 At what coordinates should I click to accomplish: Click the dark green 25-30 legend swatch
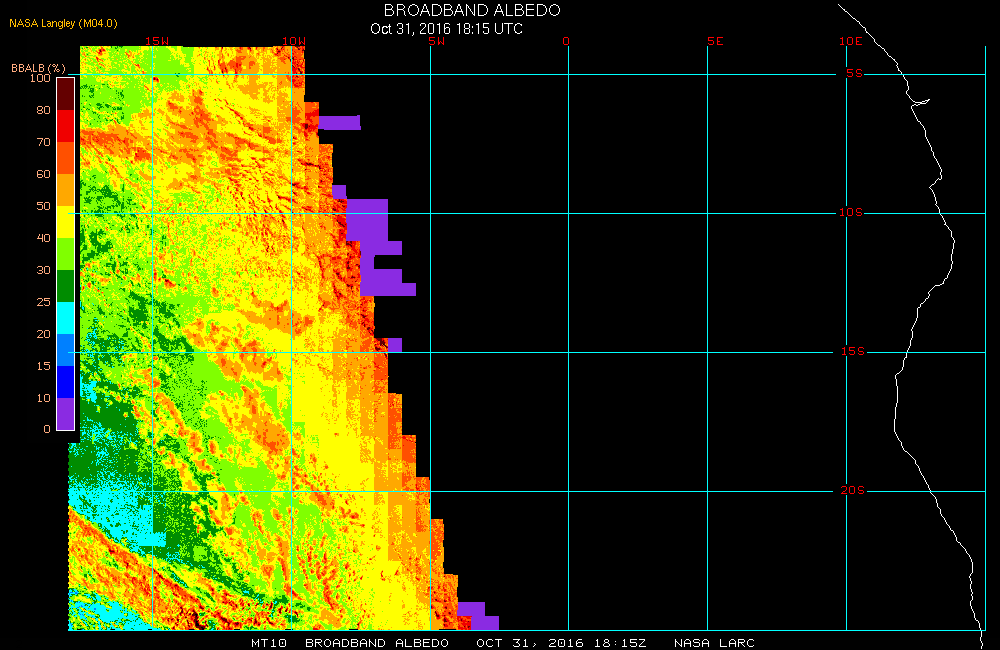(x=65, y=286)
